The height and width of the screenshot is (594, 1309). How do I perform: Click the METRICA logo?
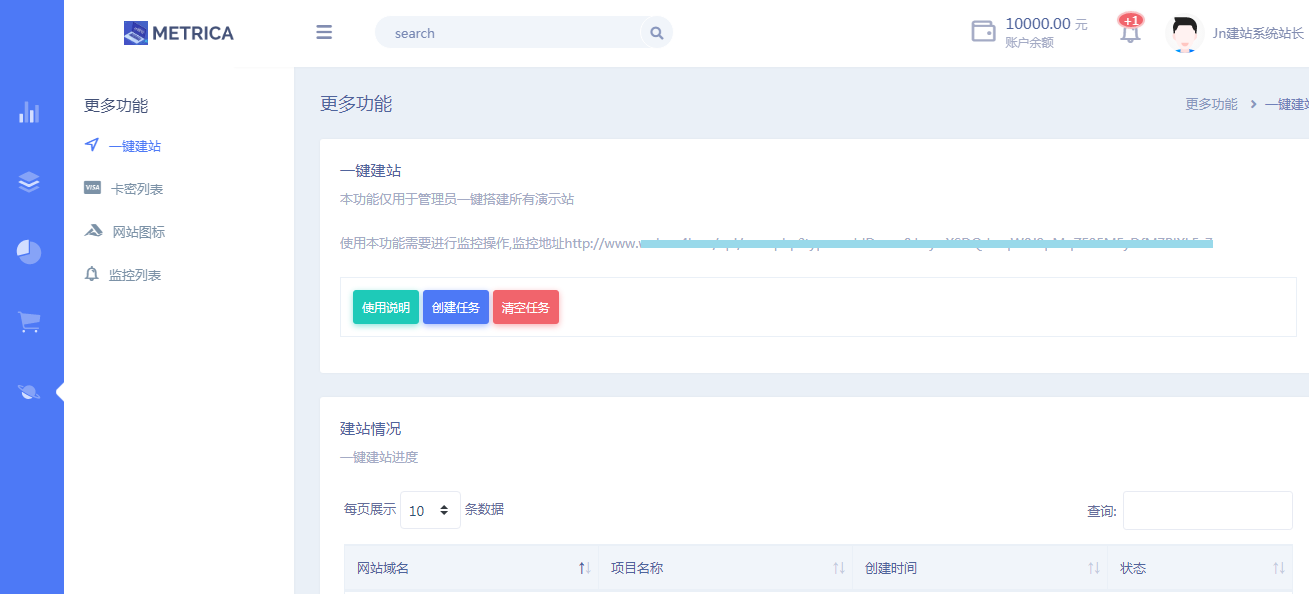(x=178, y=32)
